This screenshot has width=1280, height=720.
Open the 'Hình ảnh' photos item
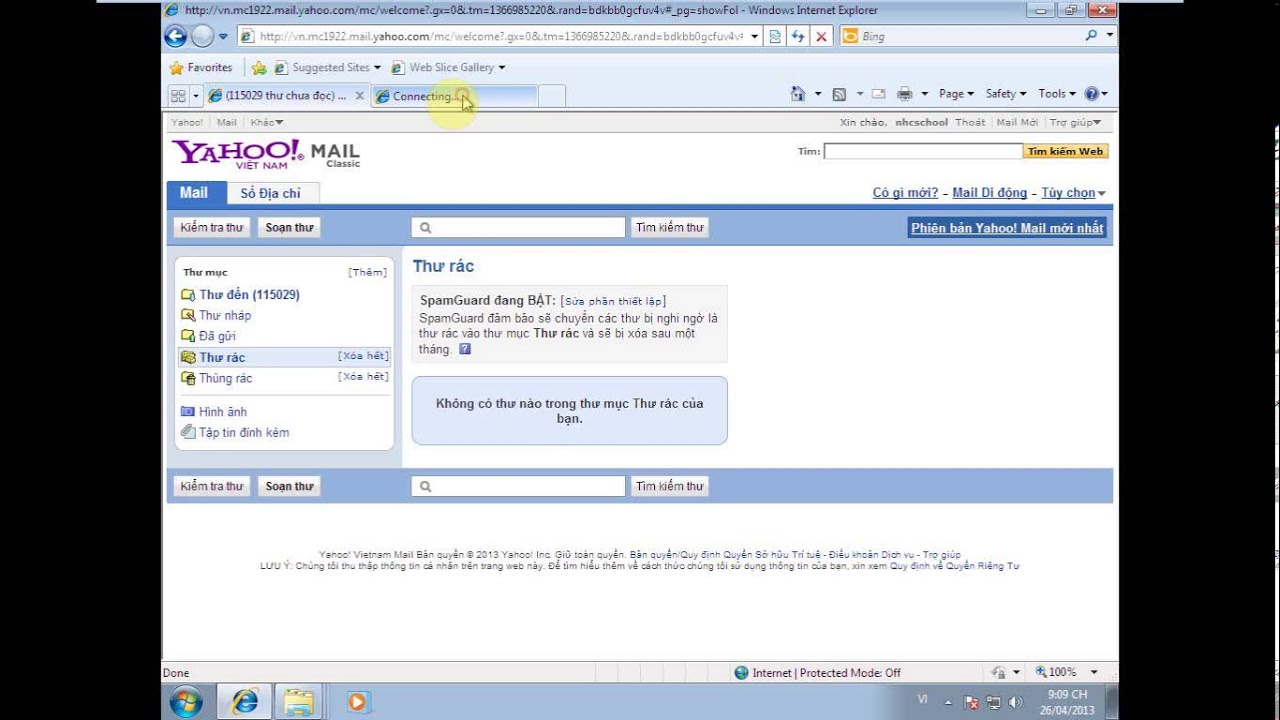222,412
